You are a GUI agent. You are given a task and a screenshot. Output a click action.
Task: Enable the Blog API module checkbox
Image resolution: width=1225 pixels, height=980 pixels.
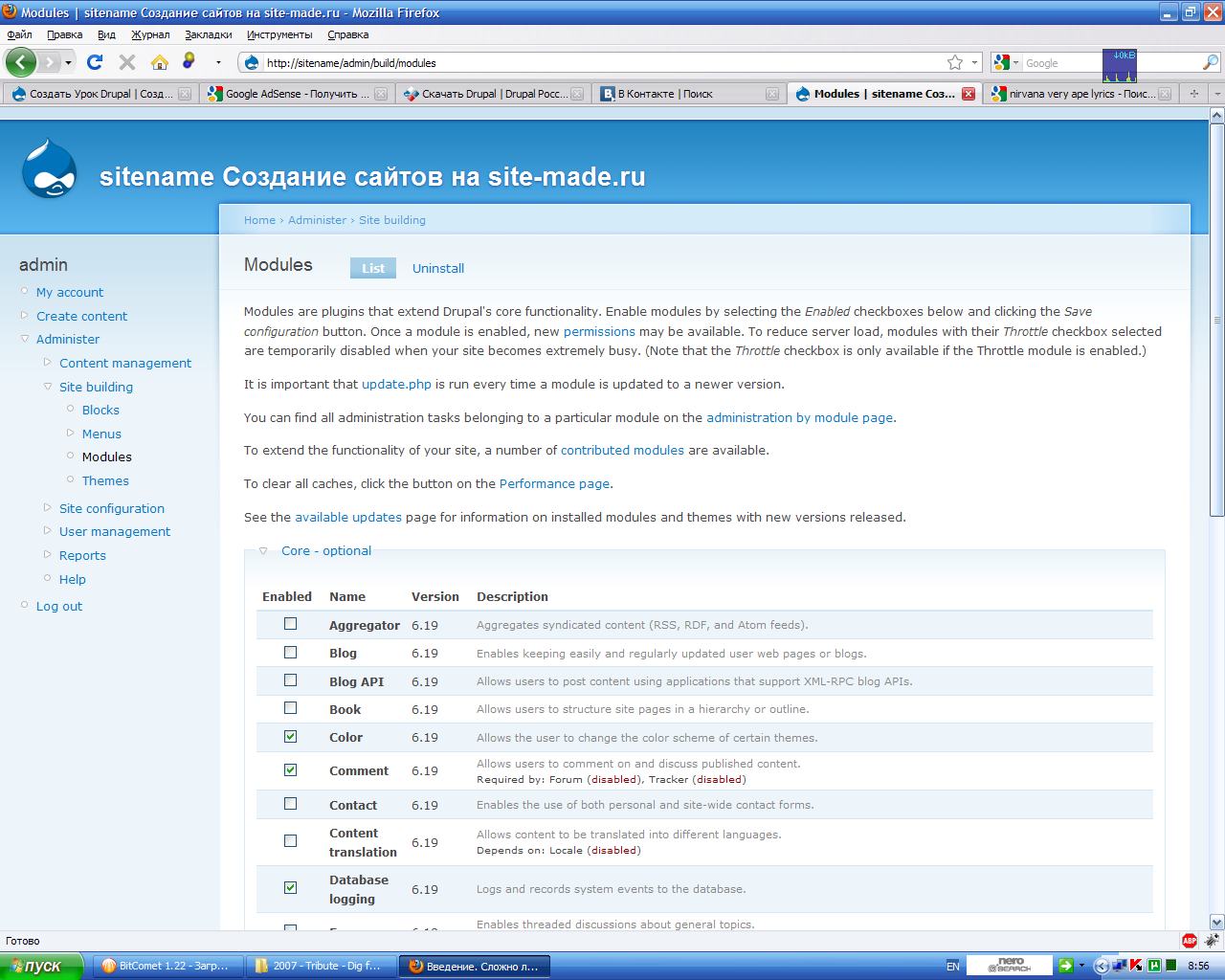290,680
